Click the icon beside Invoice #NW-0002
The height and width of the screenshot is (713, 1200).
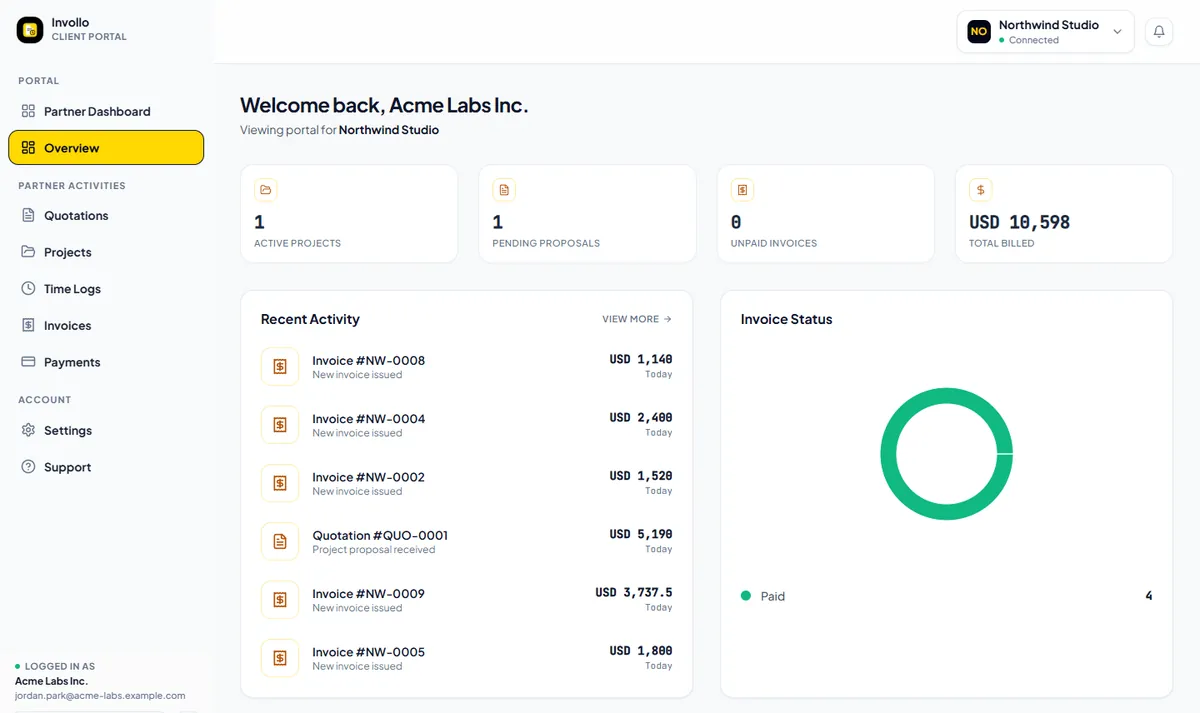tap(280, 483)
